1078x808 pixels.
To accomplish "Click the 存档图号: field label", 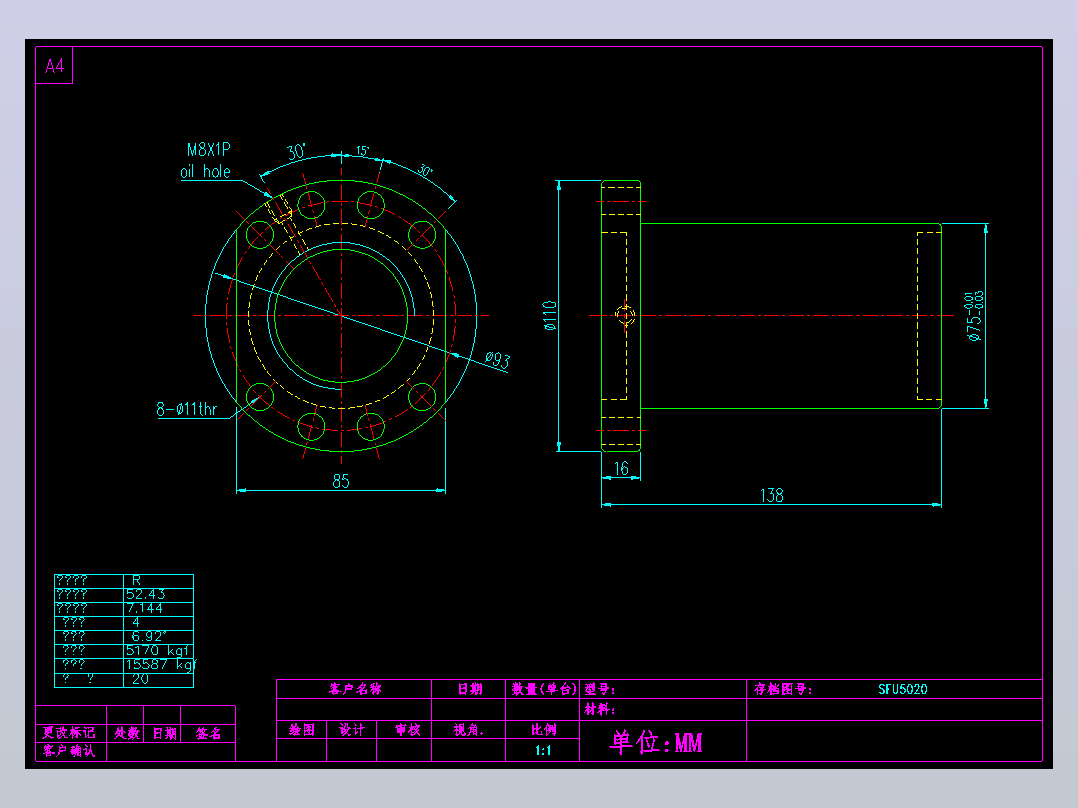I will point(783,689).
